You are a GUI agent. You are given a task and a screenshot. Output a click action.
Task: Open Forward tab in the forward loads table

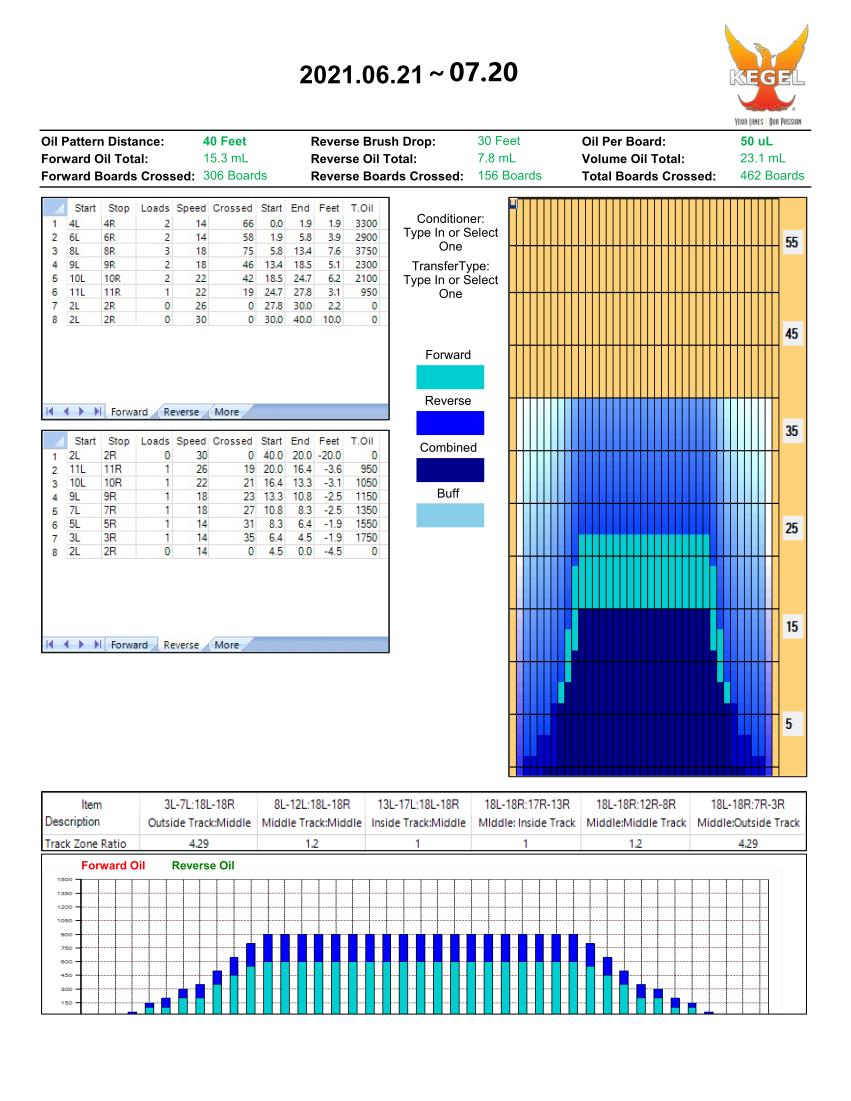click(x=129, y=412)
